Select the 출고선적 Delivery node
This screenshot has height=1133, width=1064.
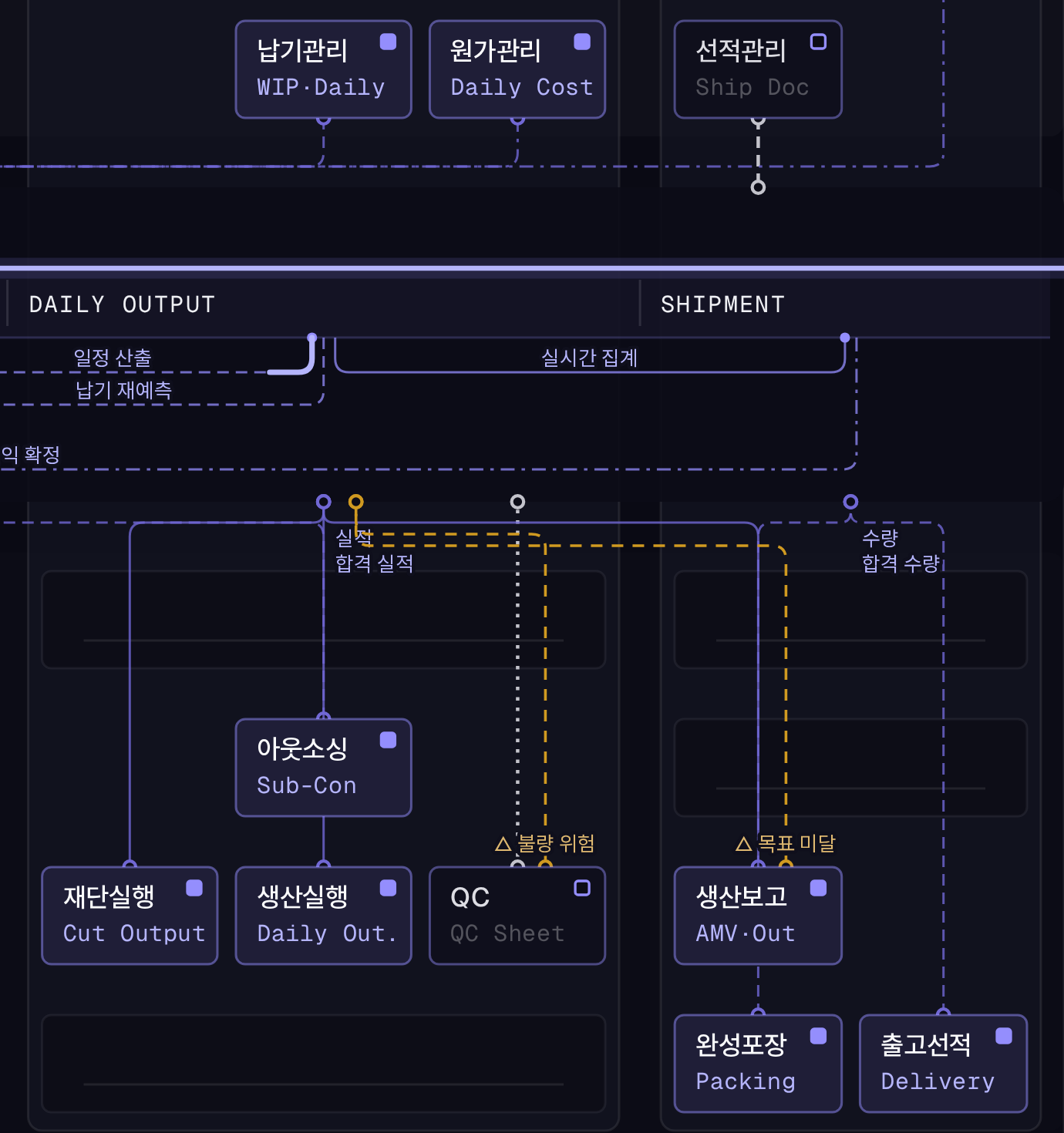pyautogui.click(x=943, y=1064)
